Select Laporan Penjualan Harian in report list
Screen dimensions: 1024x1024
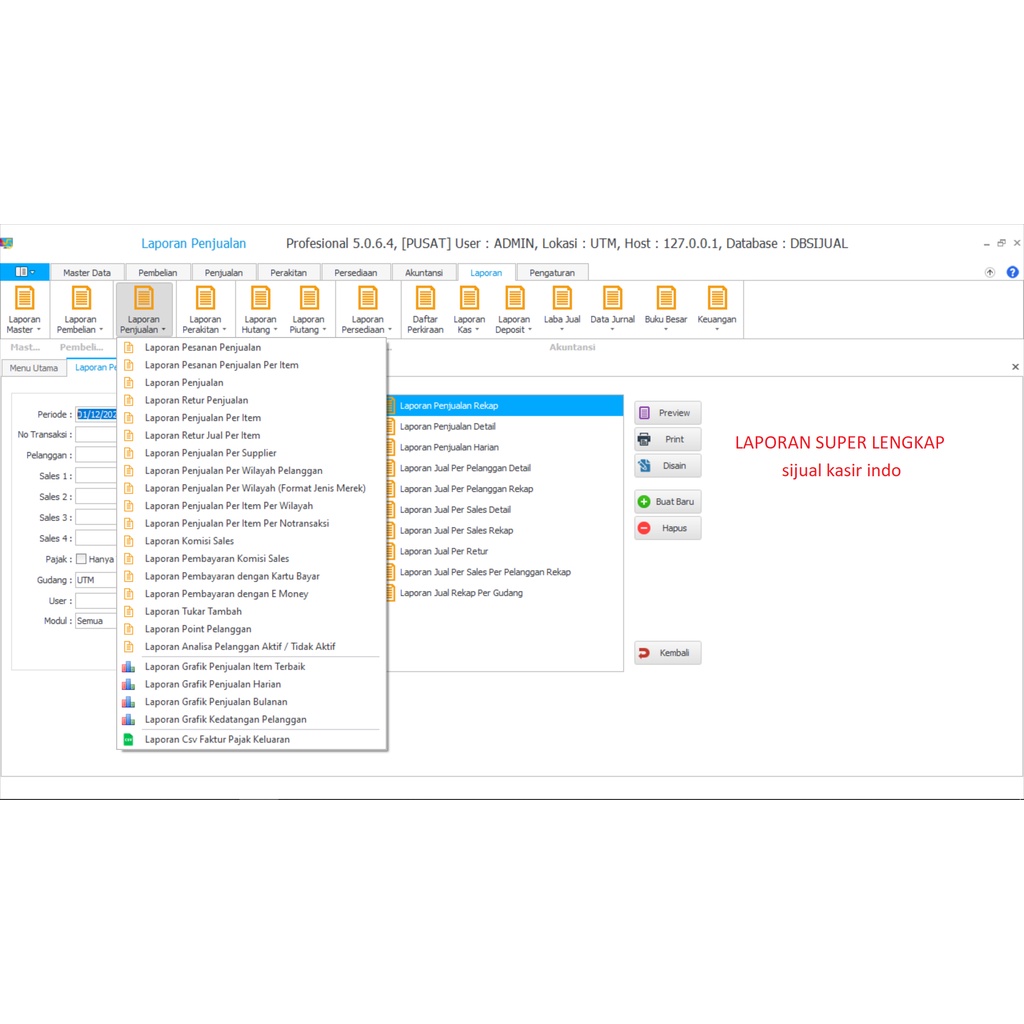click(x=505, y=447)
